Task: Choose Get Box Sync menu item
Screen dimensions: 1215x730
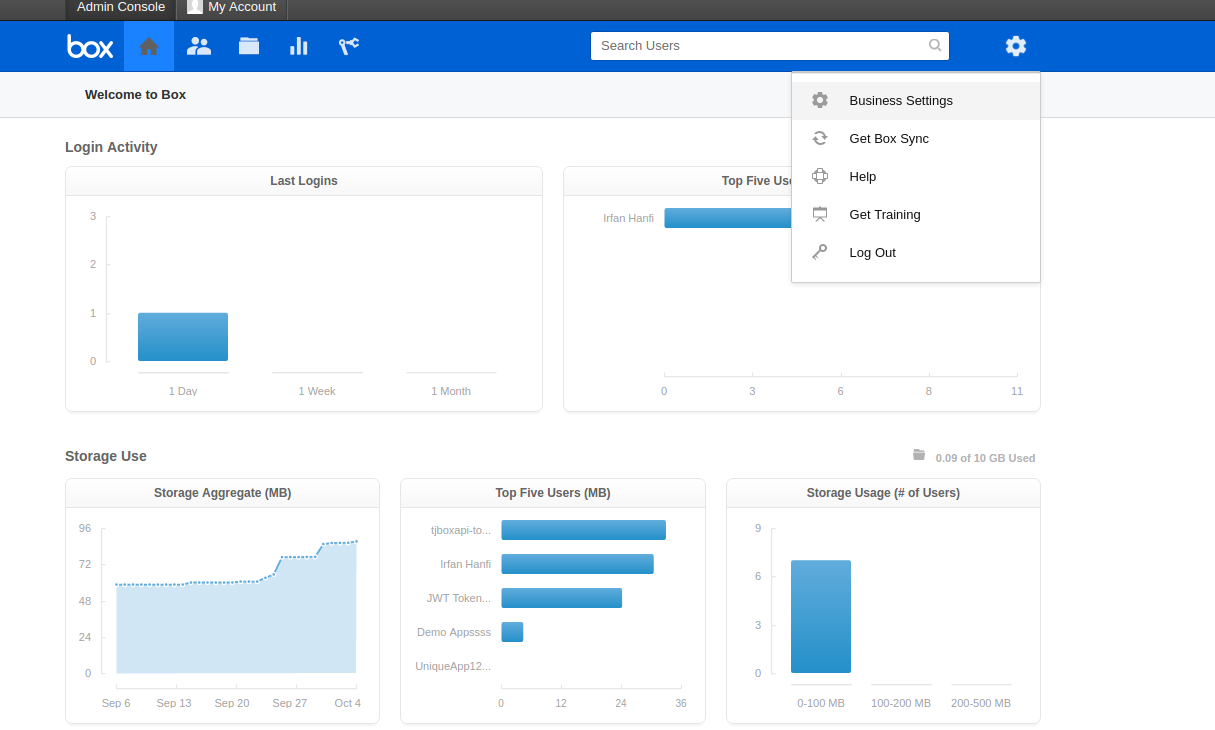Action: pos(888,139)
